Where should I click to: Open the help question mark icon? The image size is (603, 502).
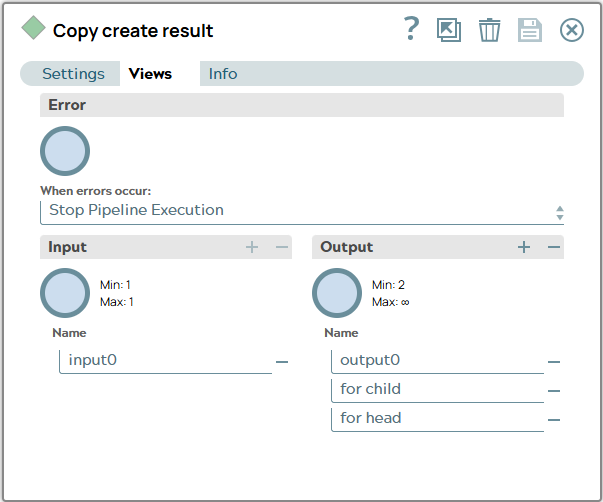pos(411,28)
